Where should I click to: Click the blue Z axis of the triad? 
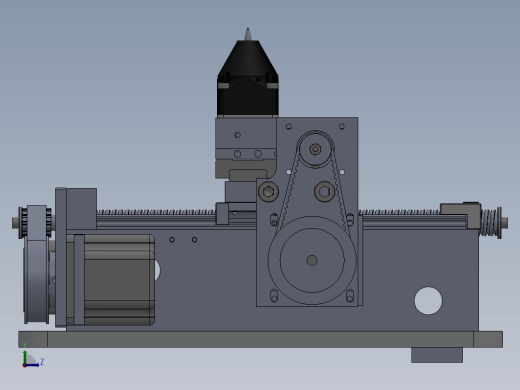32,365
